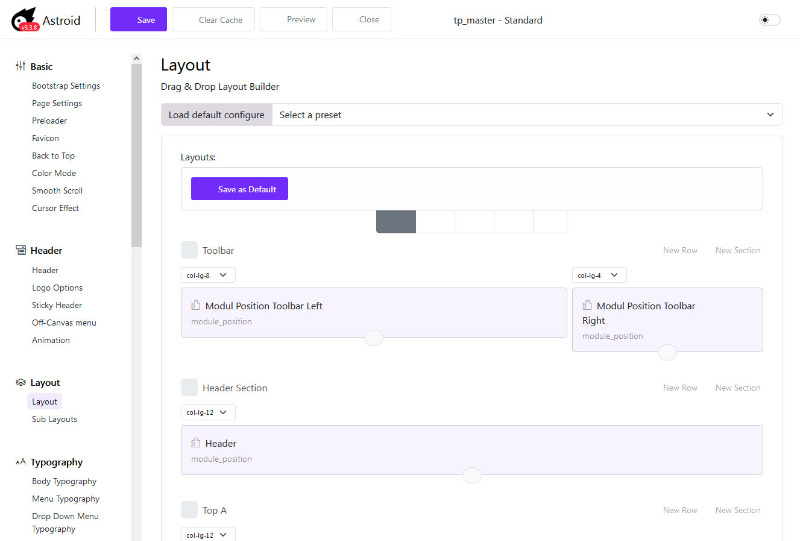Click the Modul Position Toolbar Right icon

[x=587, y=306]
